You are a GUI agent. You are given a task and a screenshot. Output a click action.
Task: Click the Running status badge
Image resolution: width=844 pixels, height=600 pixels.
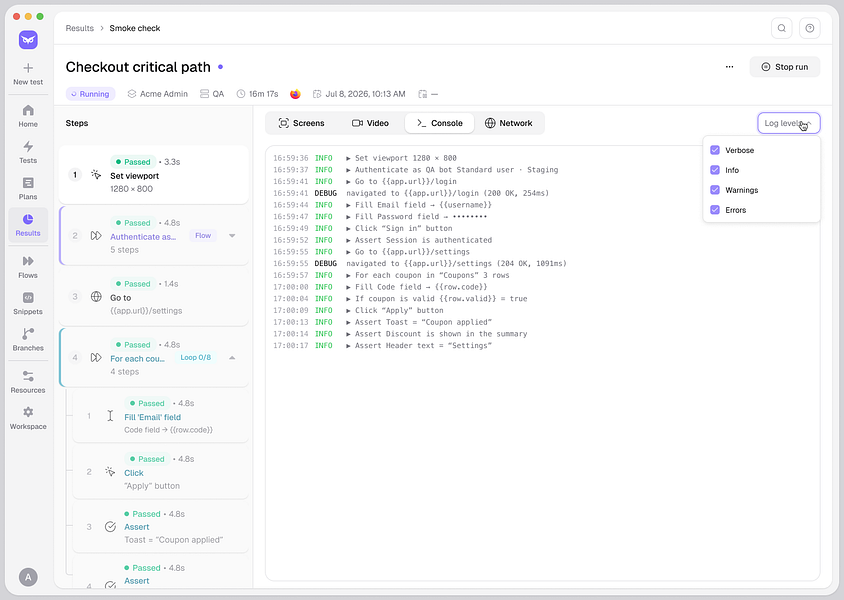click(x=90, y=94)
